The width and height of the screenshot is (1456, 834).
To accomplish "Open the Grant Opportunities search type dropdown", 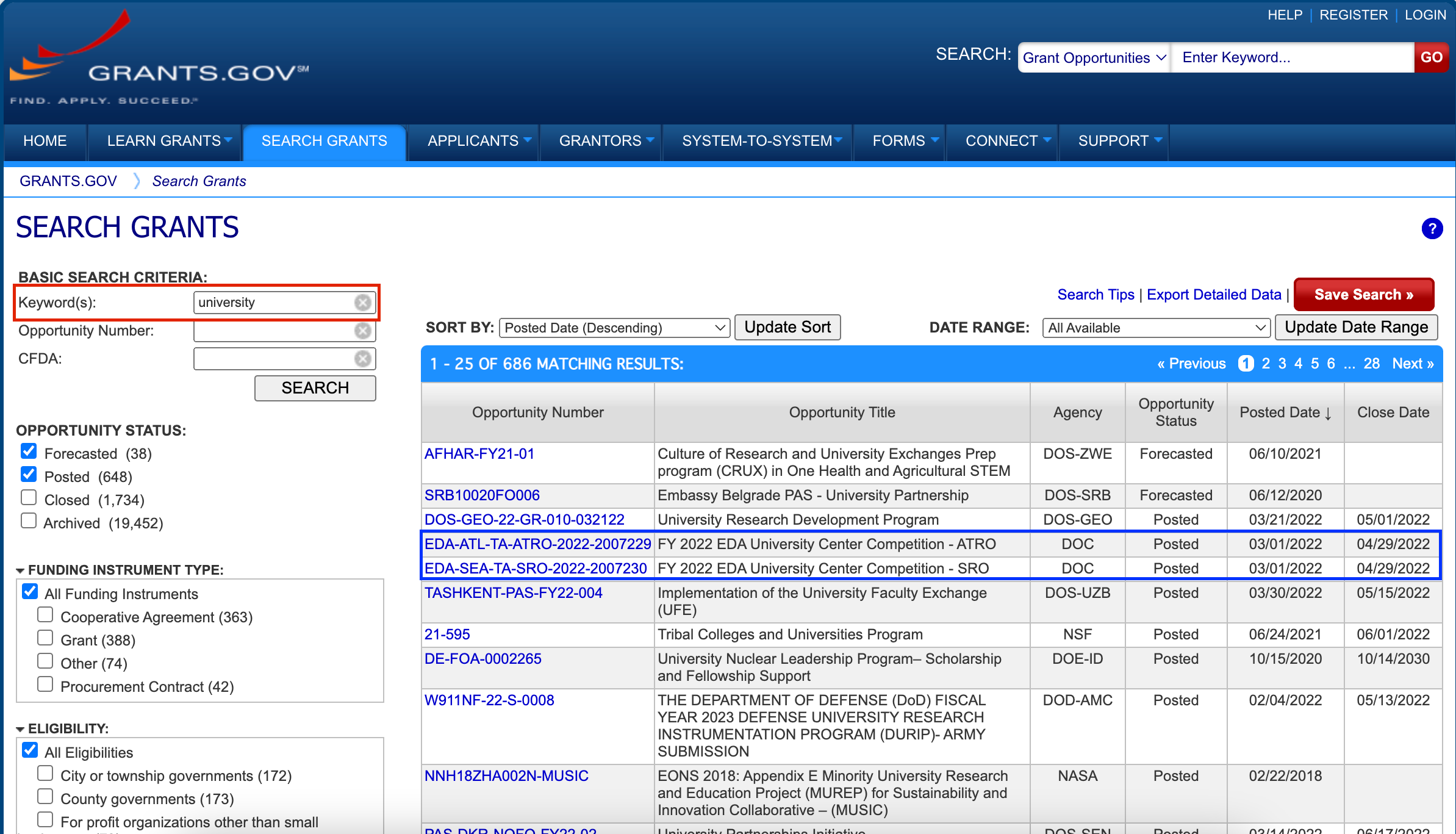I will click(x=1094, y=57).
